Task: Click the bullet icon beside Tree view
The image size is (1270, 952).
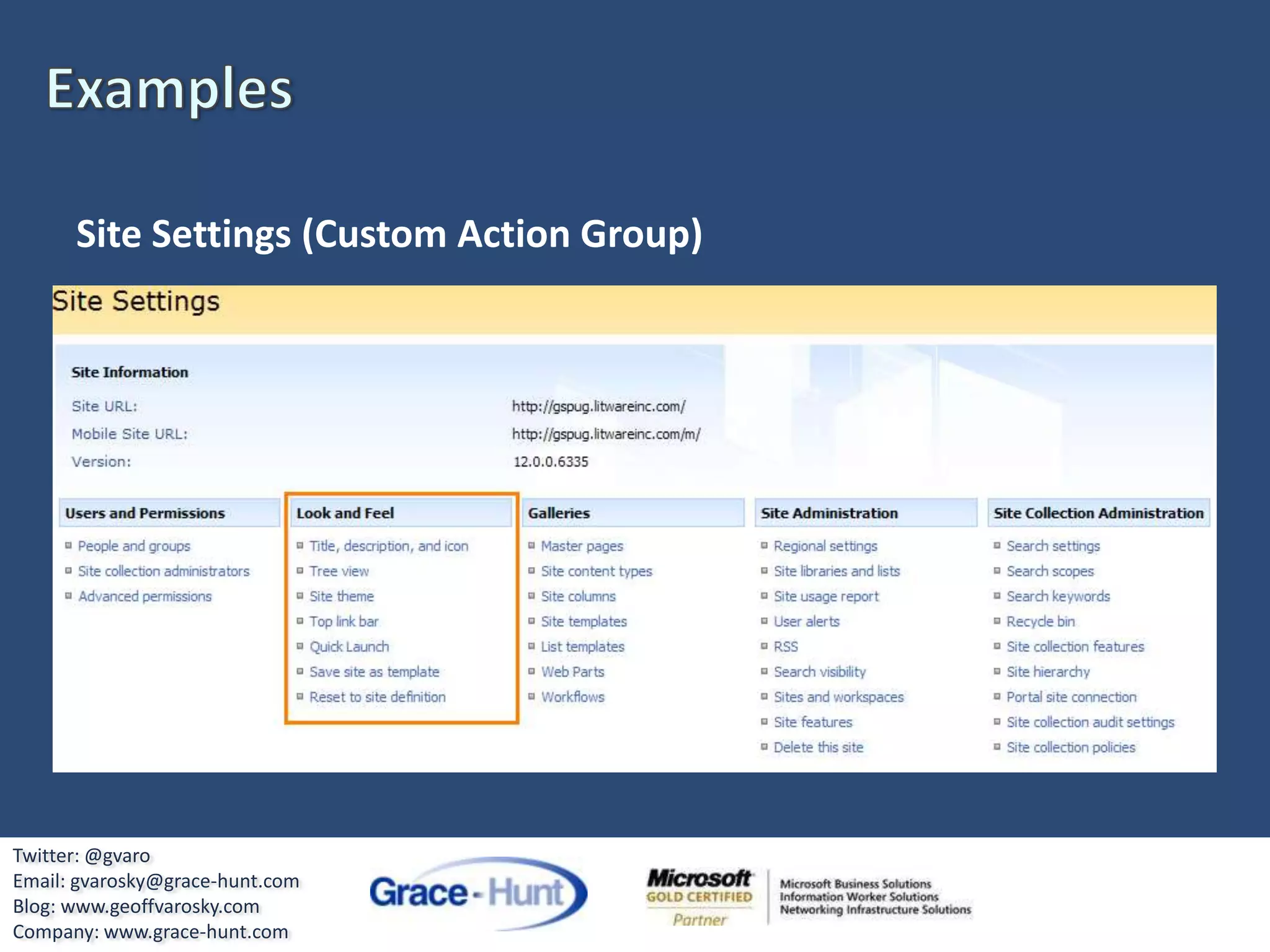Action: [x=300, y=570]
